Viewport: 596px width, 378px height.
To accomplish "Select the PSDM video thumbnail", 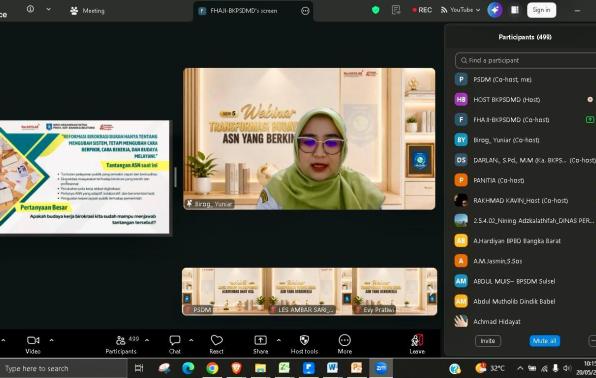I will pyautogui.click(x=224, y=292).
